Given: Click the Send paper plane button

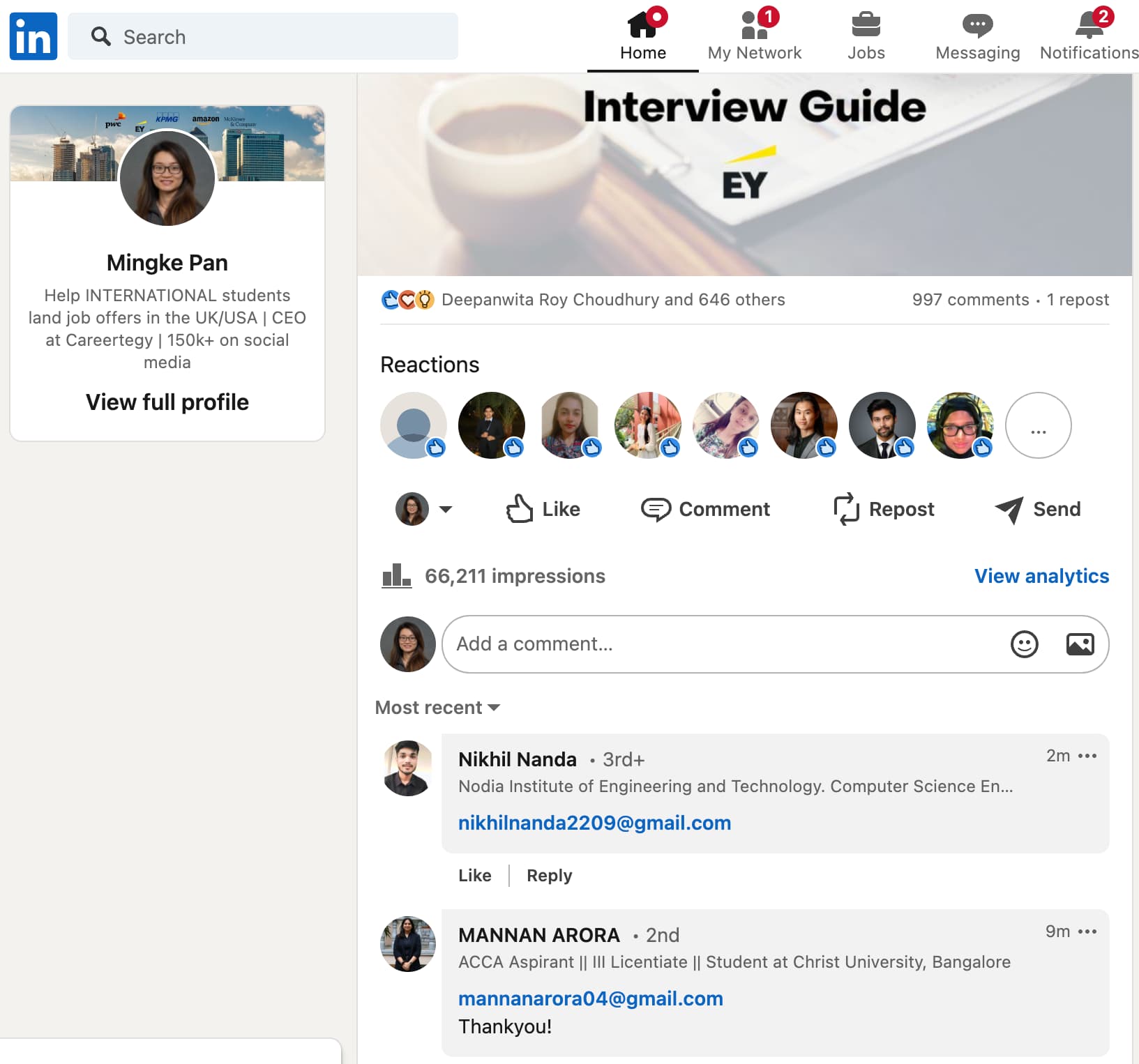Looking at the screenshot, I should pos(1038,509).
